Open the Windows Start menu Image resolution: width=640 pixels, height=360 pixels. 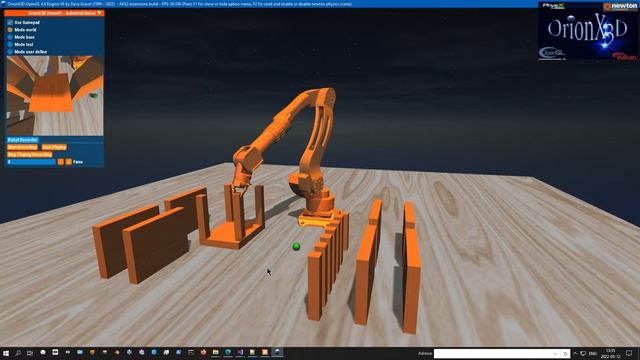6,353
